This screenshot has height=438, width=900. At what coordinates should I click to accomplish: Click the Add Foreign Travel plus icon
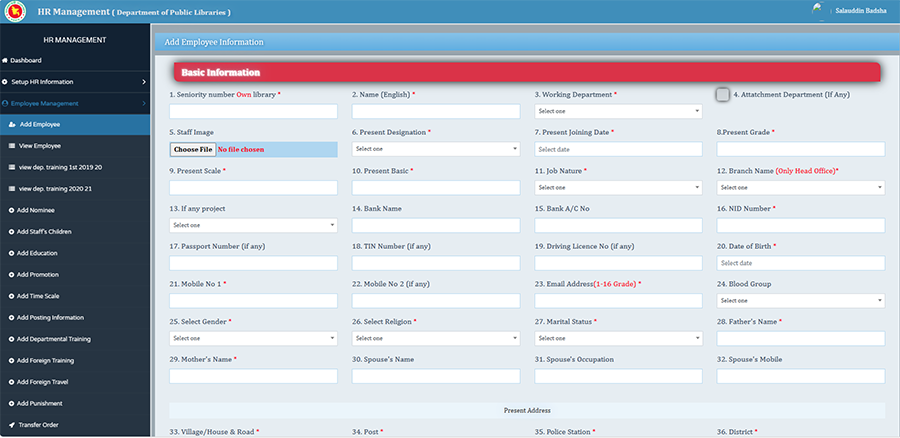click(x=11, y=382)
